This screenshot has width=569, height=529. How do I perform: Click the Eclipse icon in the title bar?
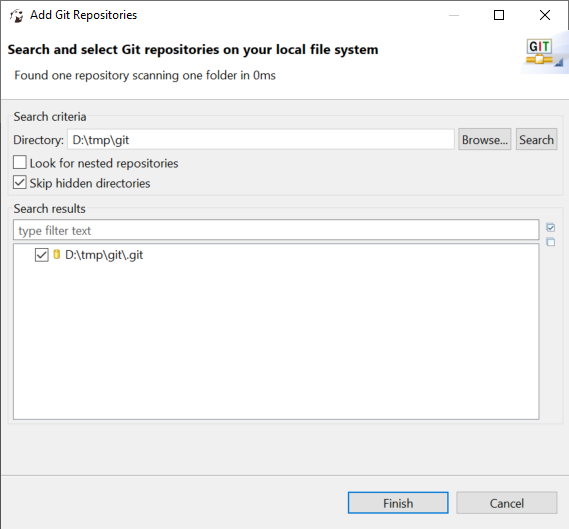coord(16,16)
